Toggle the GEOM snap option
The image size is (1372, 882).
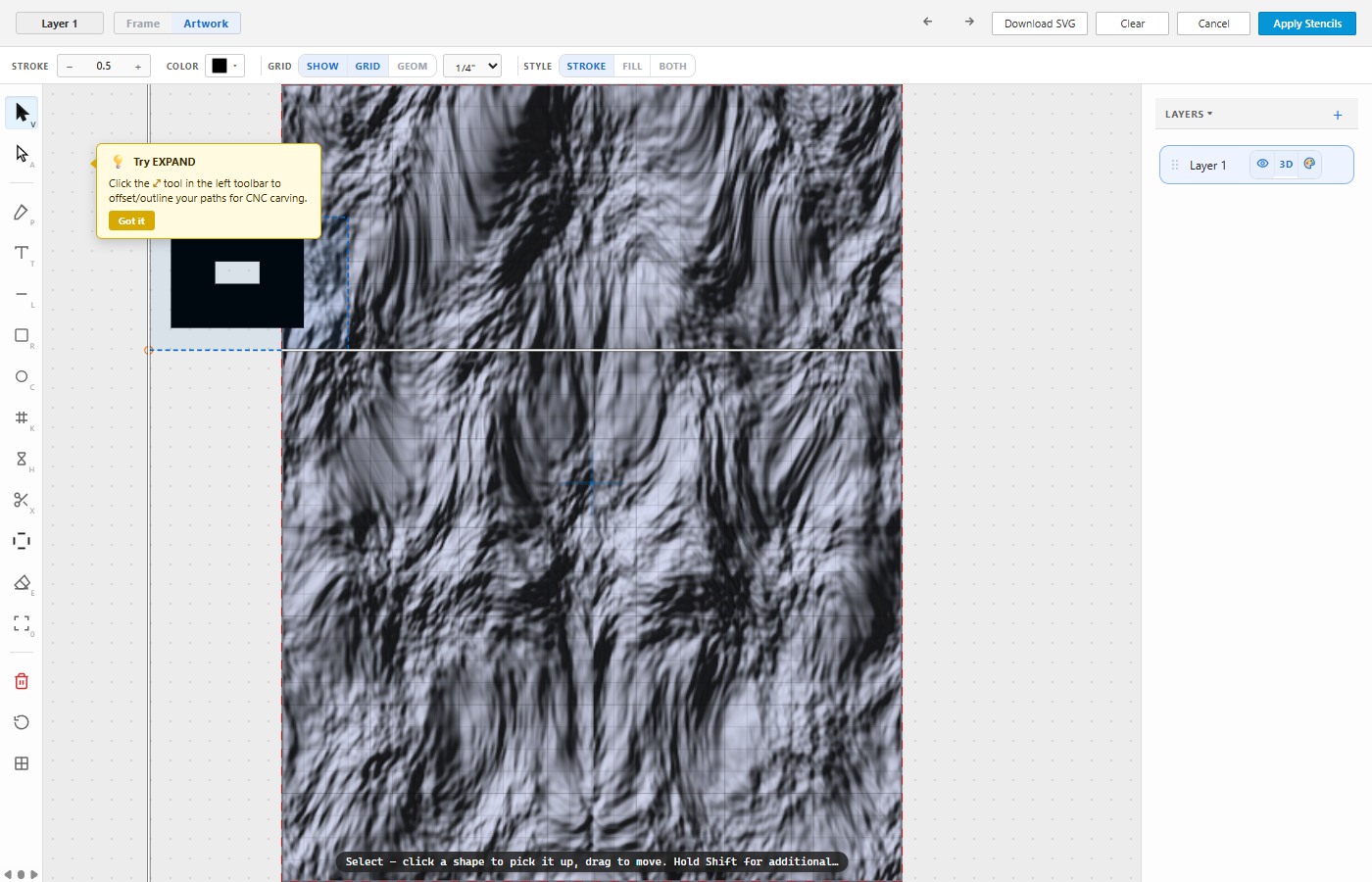pos(413,66)
